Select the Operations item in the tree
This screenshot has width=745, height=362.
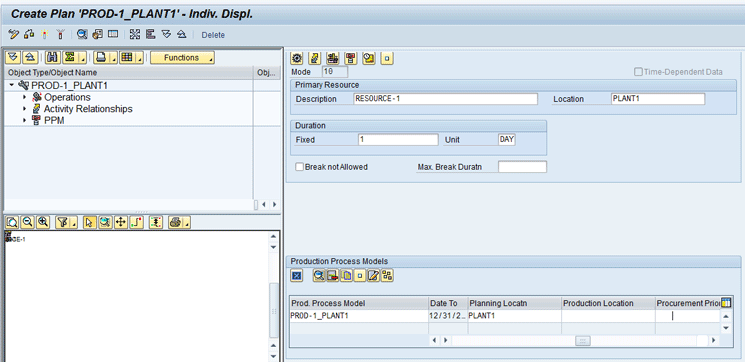pyautogui.click(x=67, y=97)
